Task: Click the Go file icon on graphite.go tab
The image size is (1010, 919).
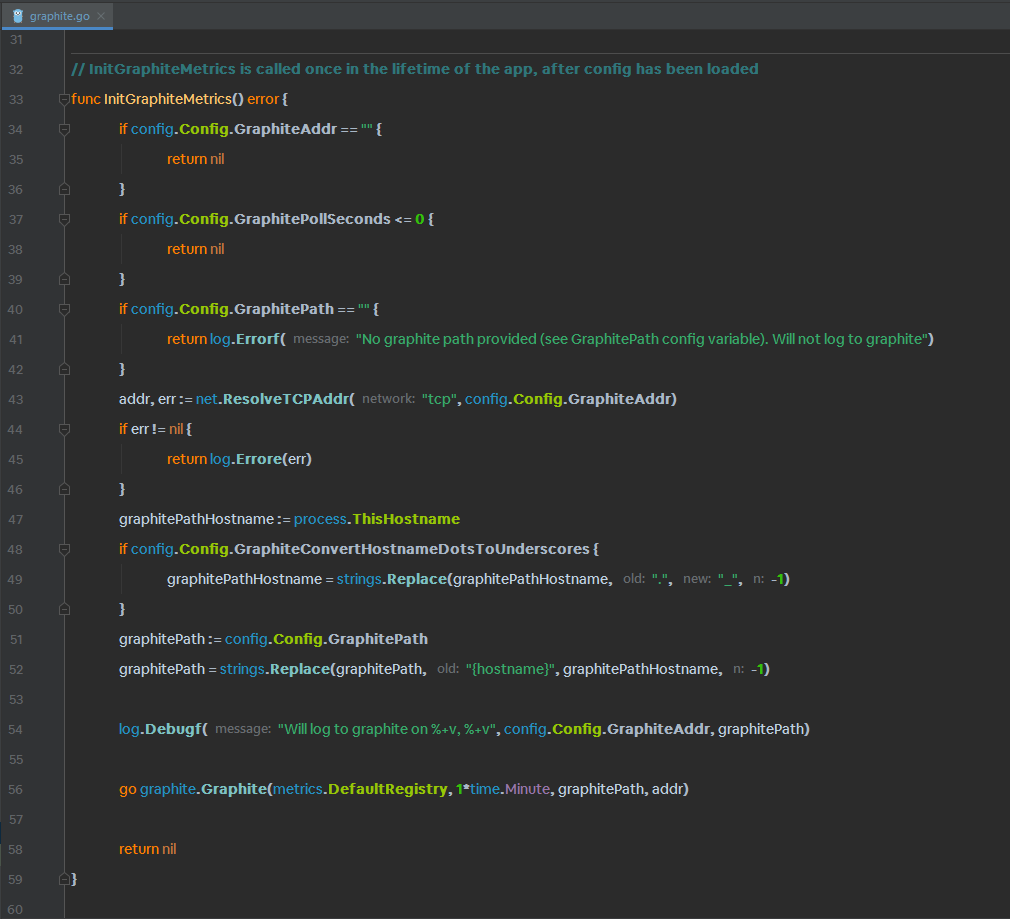Action: tap(18, 16)
